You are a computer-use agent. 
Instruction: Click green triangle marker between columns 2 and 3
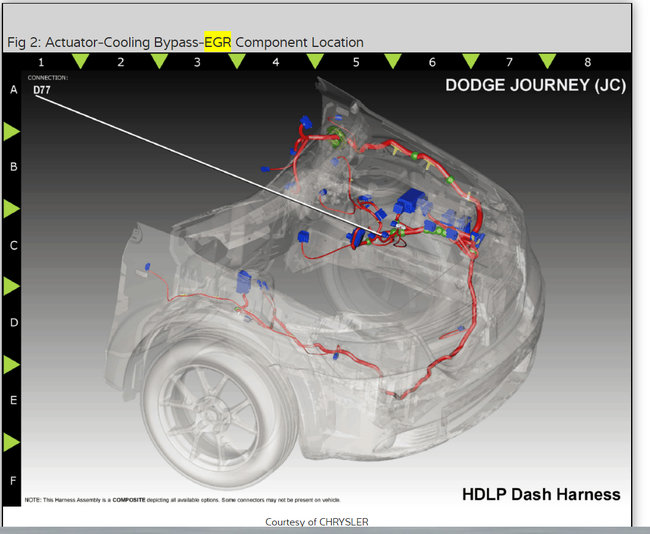159,61
